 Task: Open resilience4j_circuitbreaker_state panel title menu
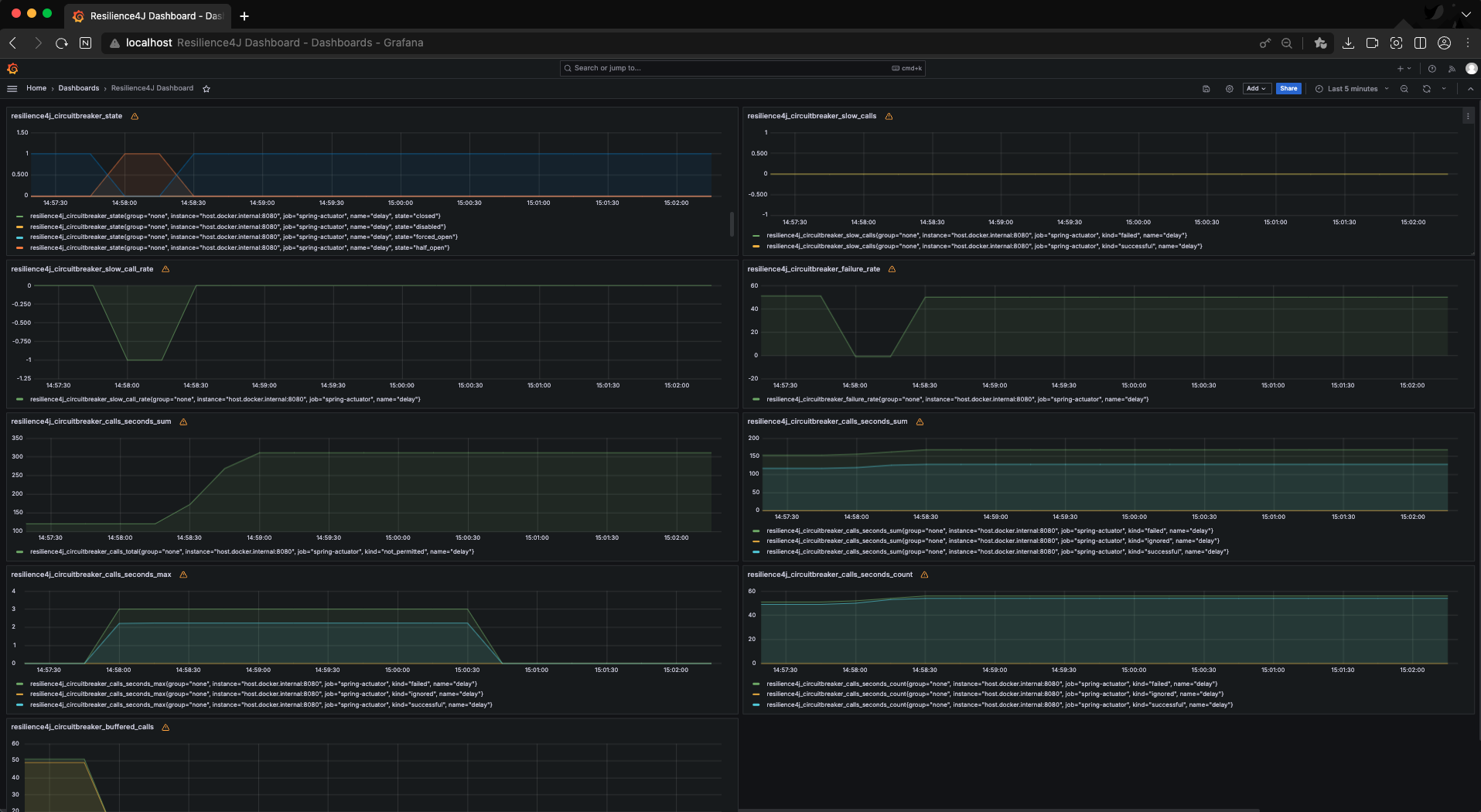67,116
